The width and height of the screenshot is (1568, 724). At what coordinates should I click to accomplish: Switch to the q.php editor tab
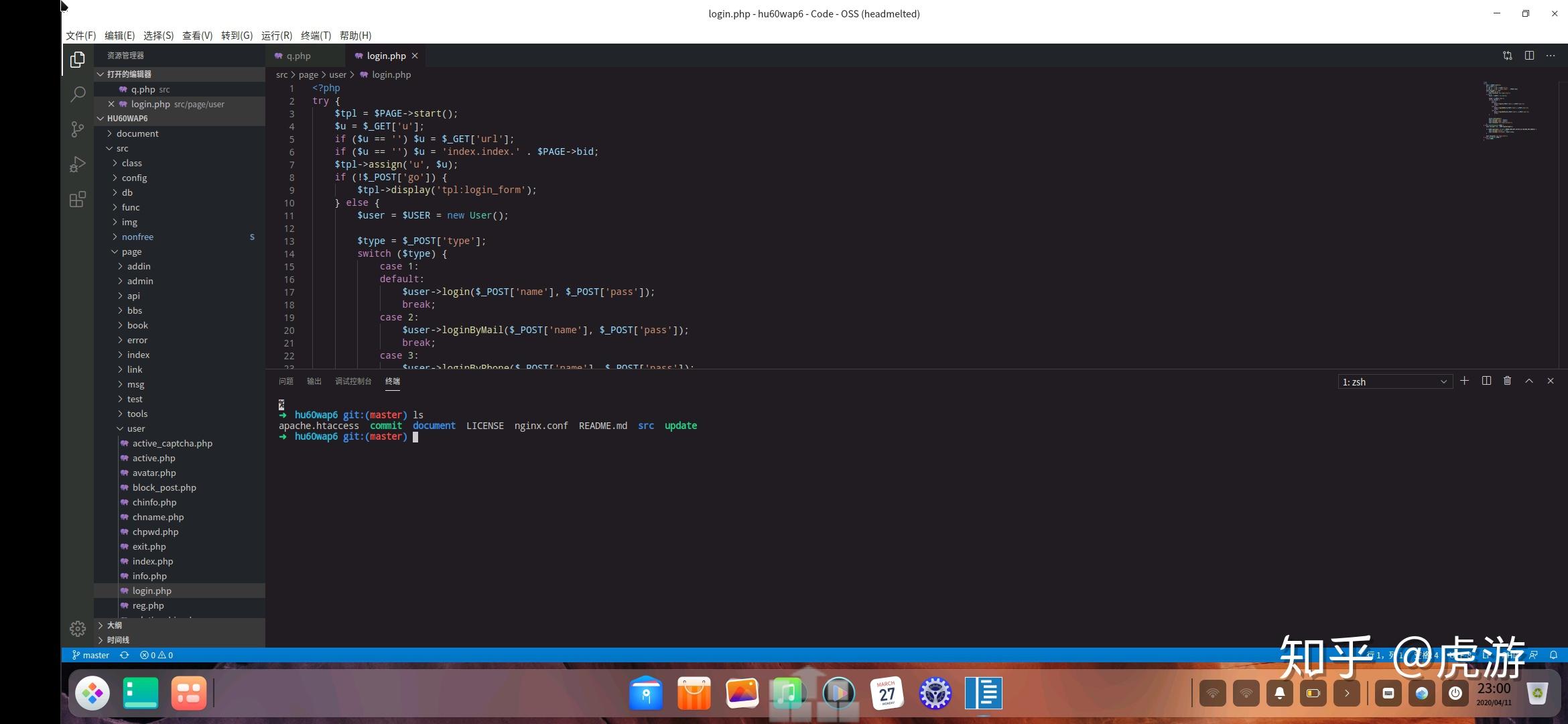(298, 56)
